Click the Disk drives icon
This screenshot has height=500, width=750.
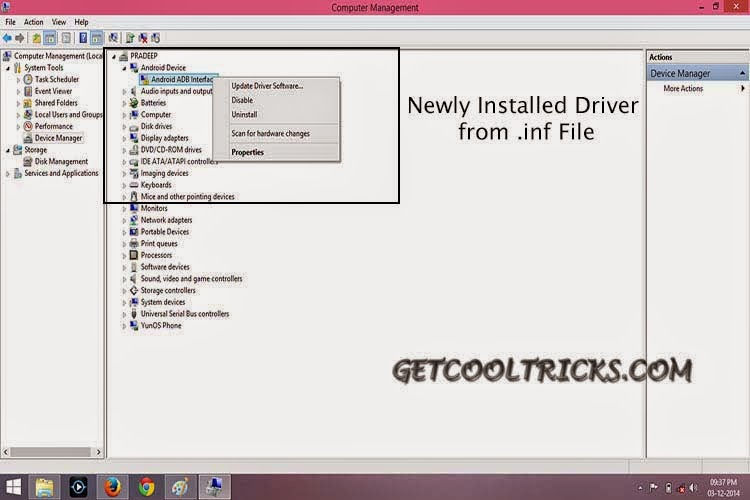point(134,126)
